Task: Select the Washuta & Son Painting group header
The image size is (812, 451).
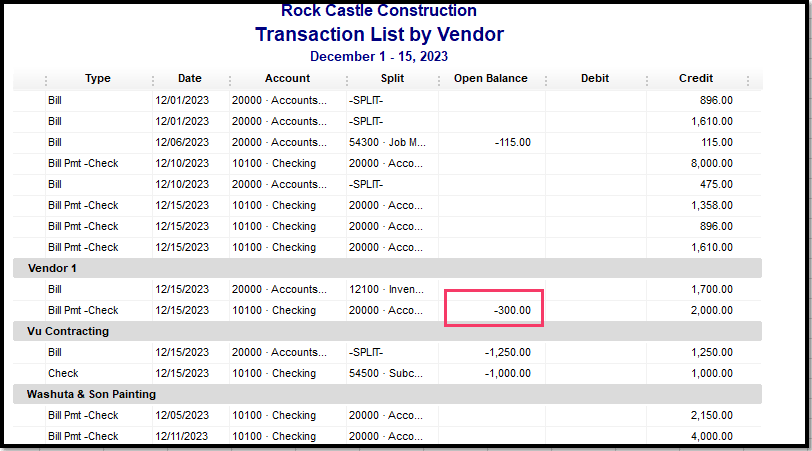Action: tap(387, 394)
